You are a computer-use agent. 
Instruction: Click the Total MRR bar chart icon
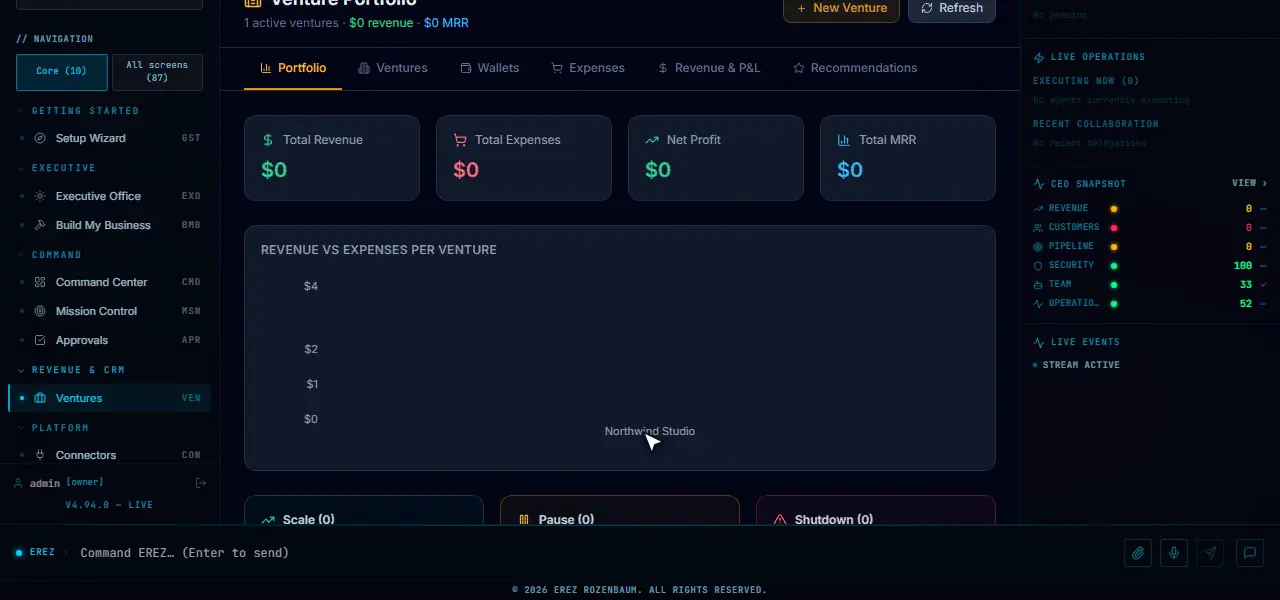pos(844,140)
